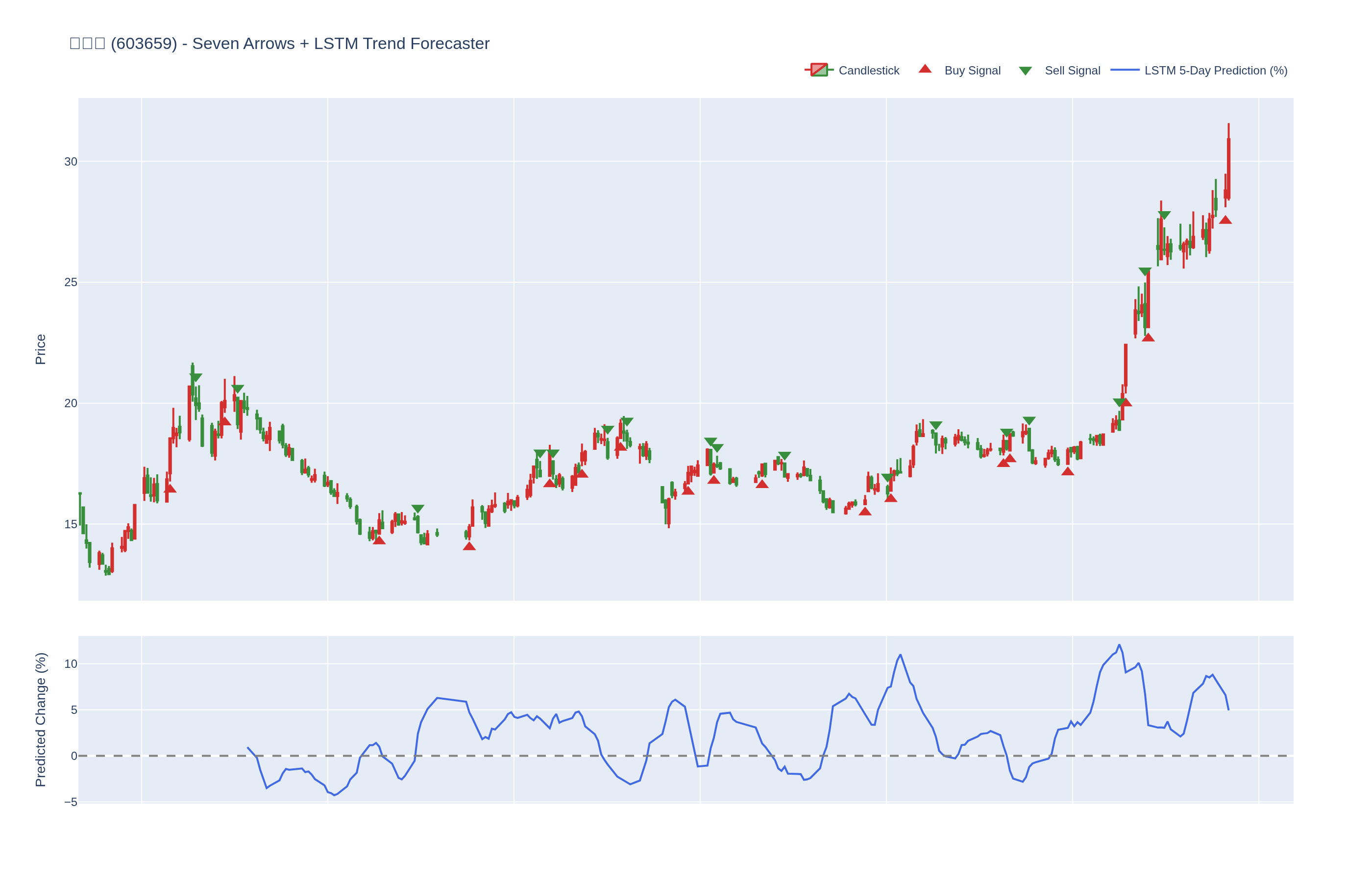The width and height of the screenshot is (1372, 882).
Task: Click the Price y-axis title
Action: 41,349
